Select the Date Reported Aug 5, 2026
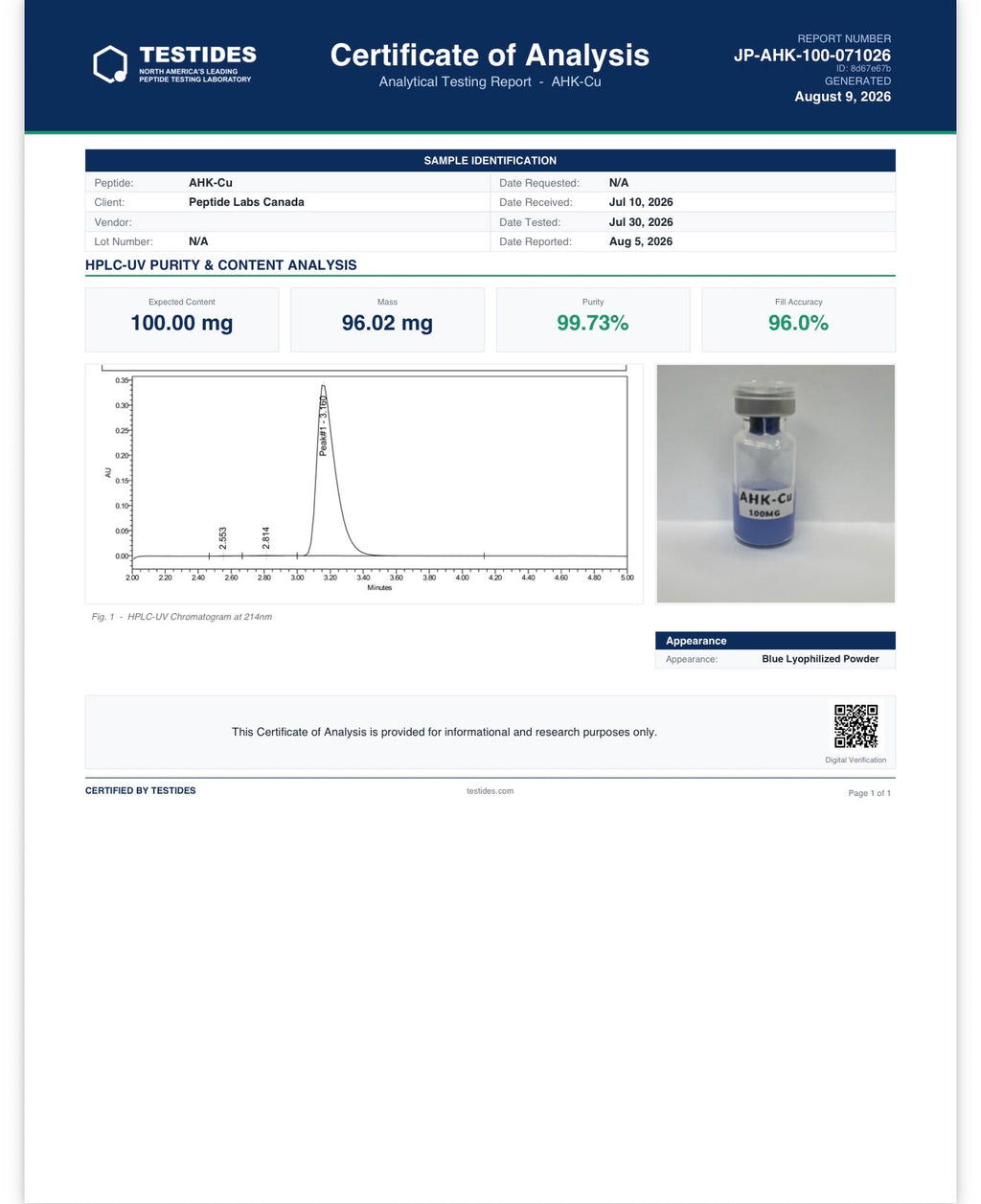The image size is (981, 1204). [x=641, y=241]
